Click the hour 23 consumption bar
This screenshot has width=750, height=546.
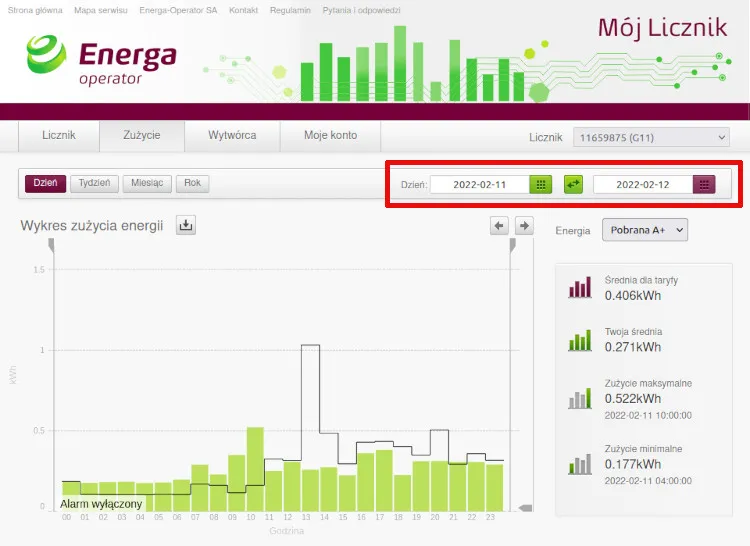click(x=495, y=488)
